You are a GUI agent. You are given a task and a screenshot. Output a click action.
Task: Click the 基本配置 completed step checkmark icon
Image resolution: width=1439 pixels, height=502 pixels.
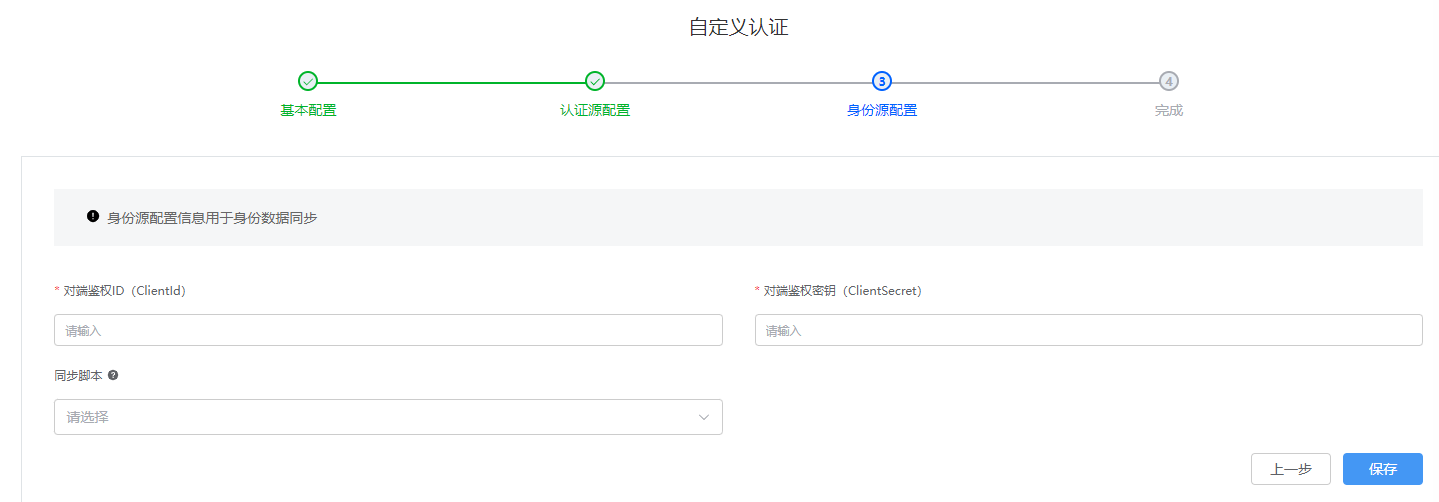pos(308,81)
